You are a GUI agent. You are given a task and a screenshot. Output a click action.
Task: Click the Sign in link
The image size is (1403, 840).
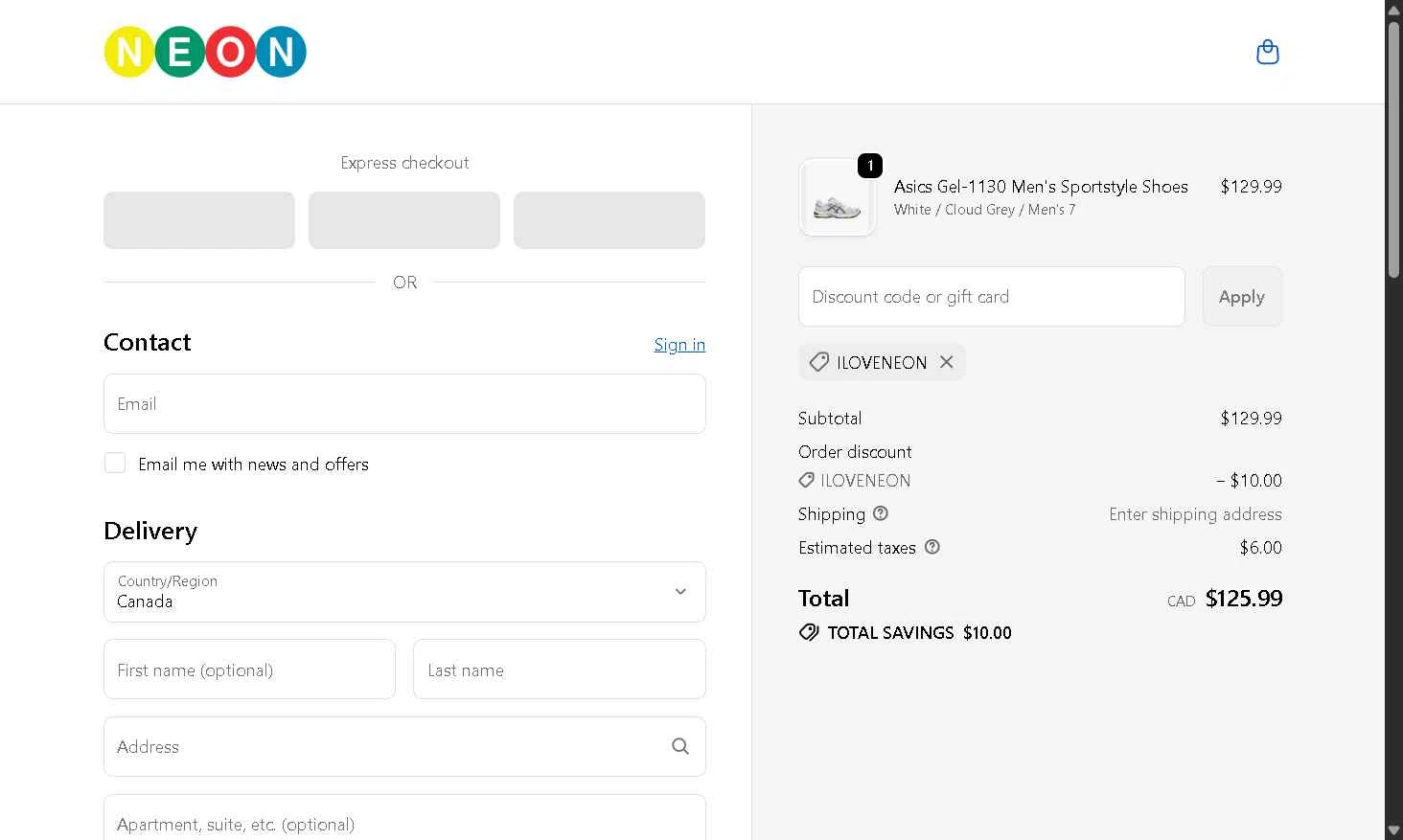click(x=679, y=345)
